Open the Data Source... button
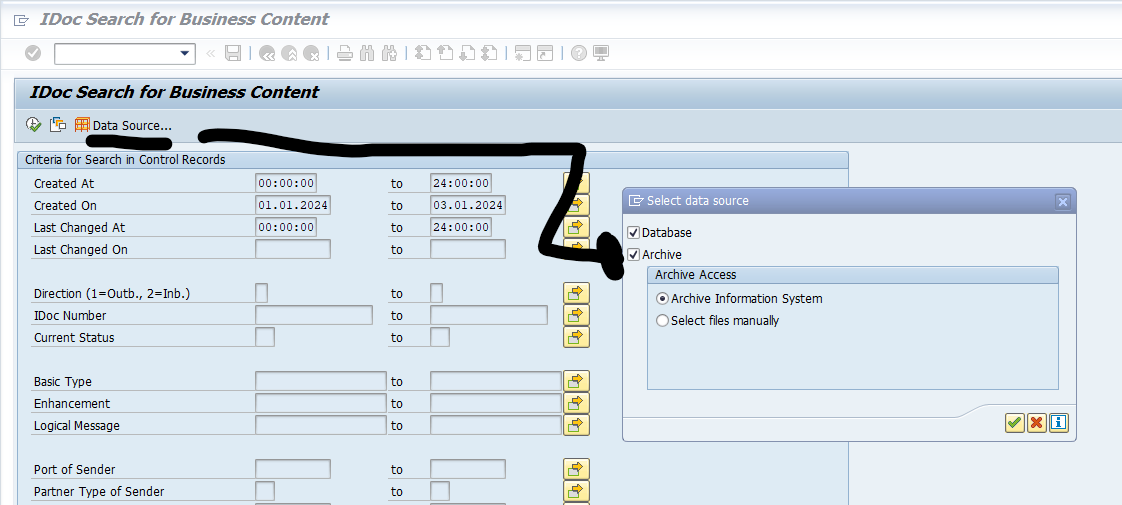This screenshot has width=1122, height=505. tap(123, 125)
